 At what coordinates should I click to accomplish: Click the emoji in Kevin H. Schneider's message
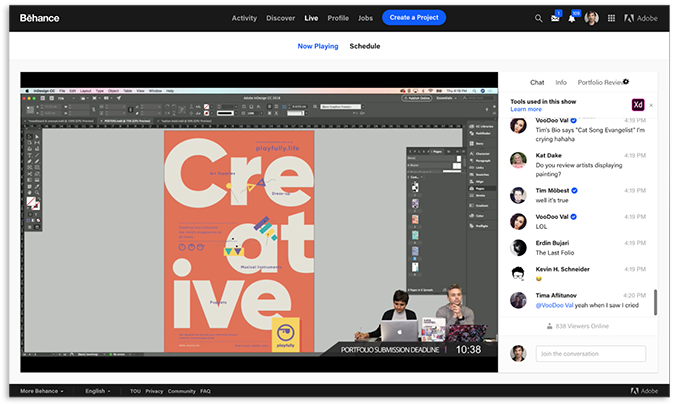coord(539,279)
